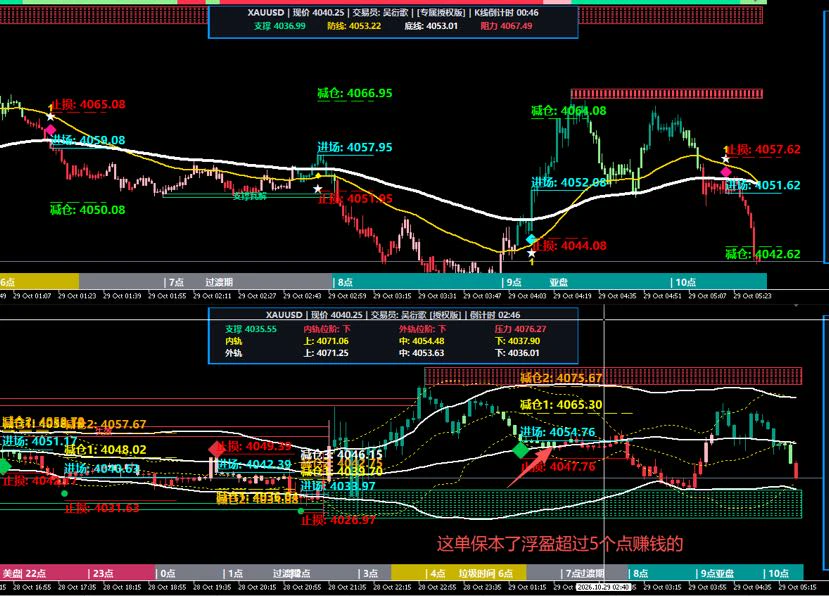Click the pink diamond beside 进场 4051.62
The image size is (829, 596).
(726, 171)
